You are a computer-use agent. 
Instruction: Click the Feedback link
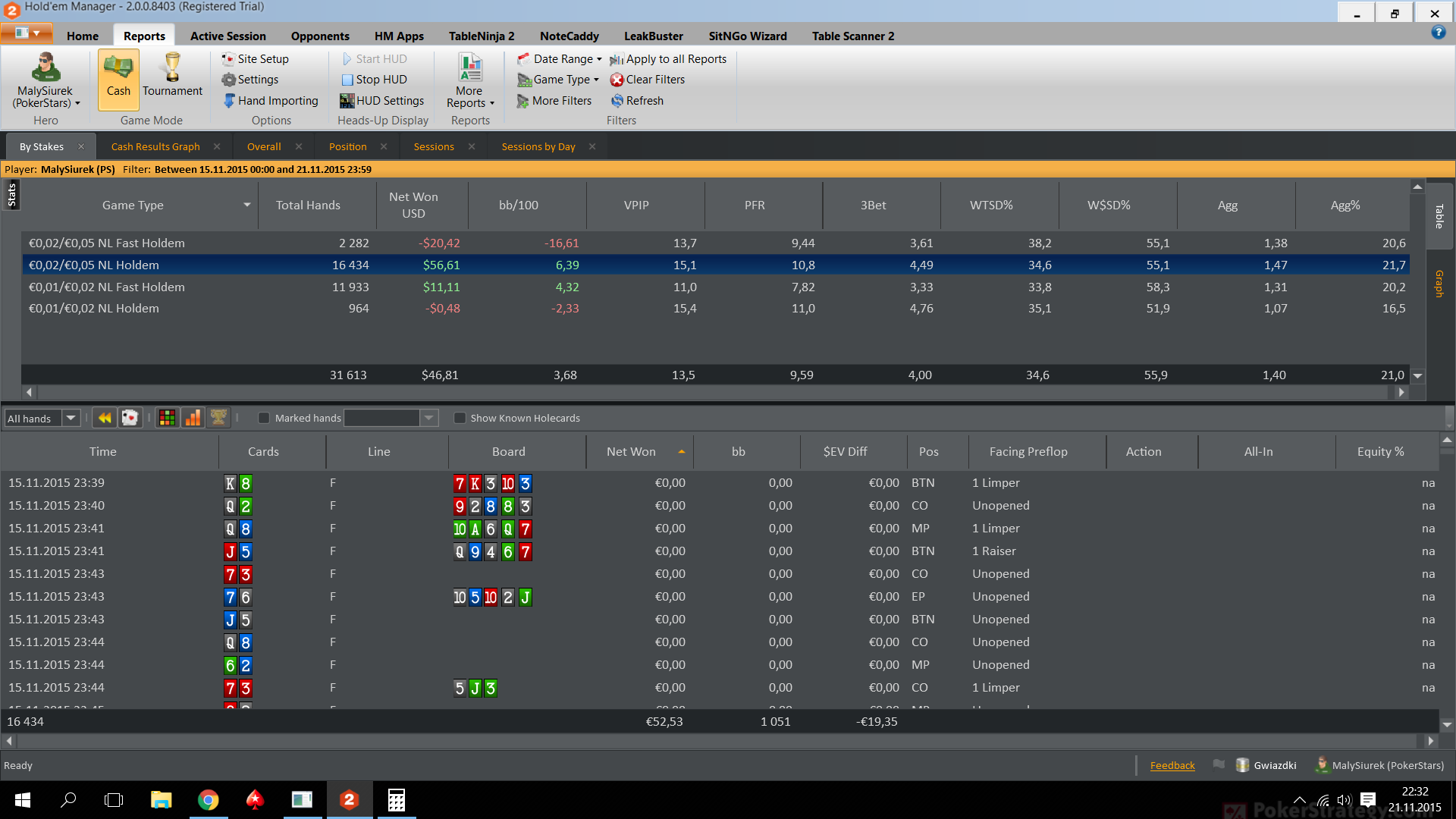coord(1172,765)
